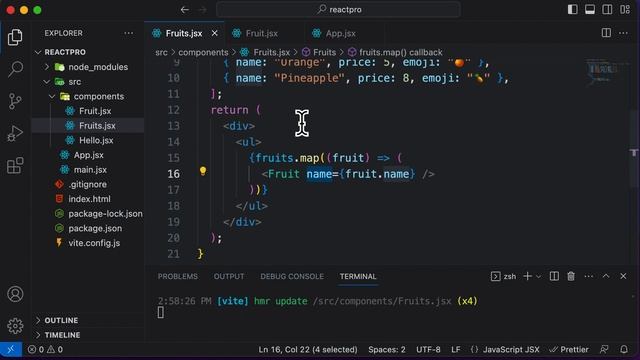
Task: Go forward with the navigation arrow
Action: click(x=202, y=9)
